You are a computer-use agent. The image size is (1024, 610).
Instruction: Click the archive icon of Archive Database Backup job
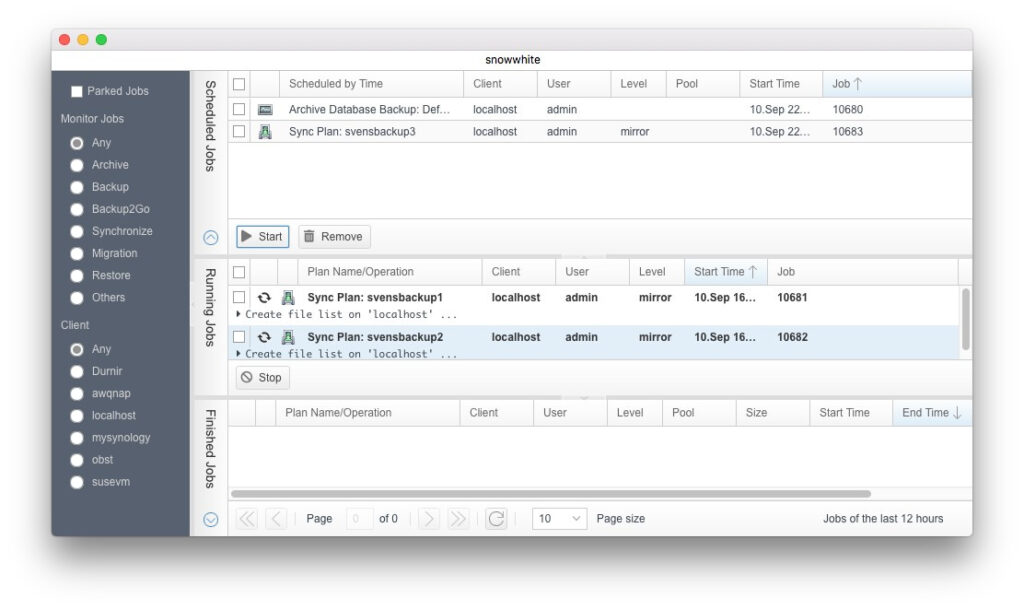265,110
